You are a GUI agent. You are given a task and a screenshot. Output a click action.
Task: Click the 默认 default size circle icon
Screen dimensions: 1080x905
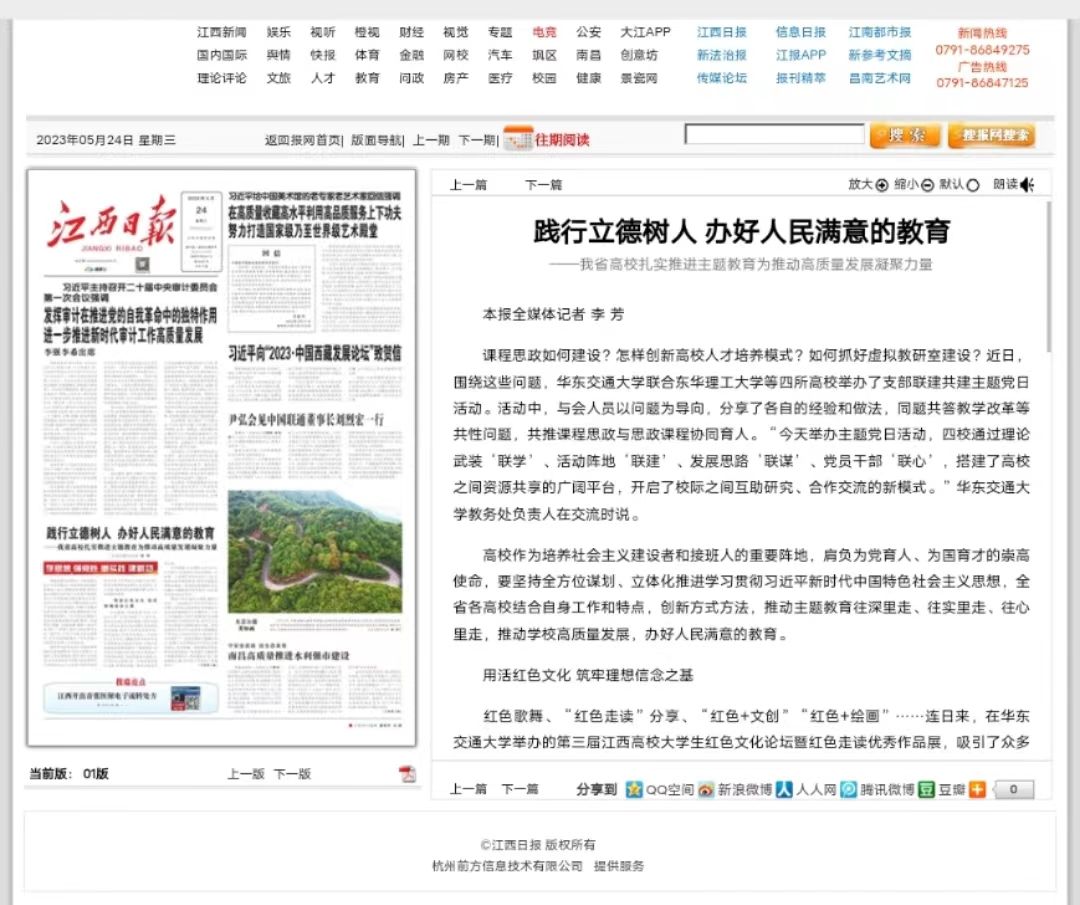(973, 185)
